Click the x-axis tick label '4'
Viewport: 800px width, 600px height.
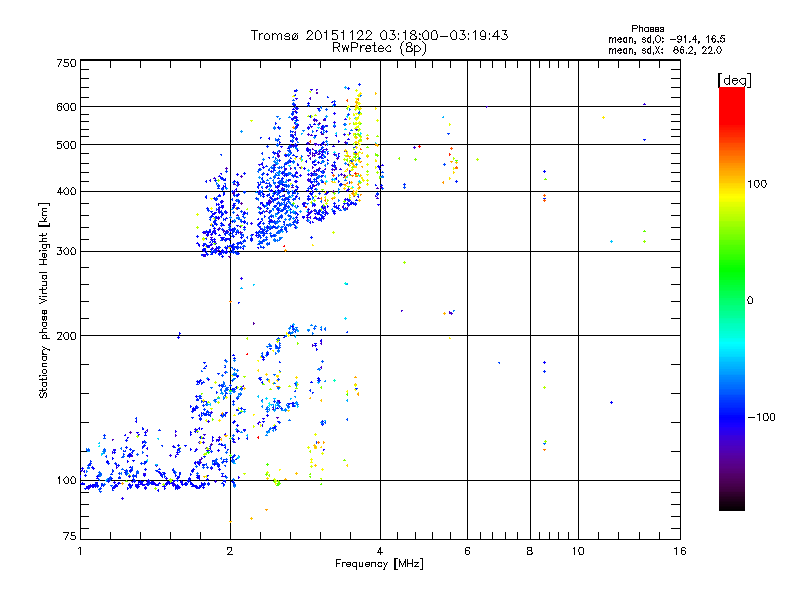point(380,551)
